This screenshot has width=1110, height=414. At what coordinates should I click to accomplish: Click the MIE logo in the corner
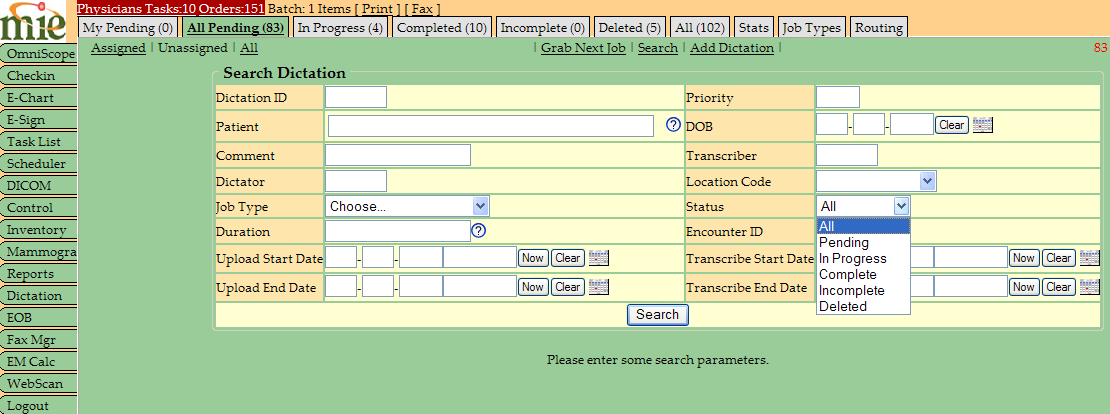(37, 20)
